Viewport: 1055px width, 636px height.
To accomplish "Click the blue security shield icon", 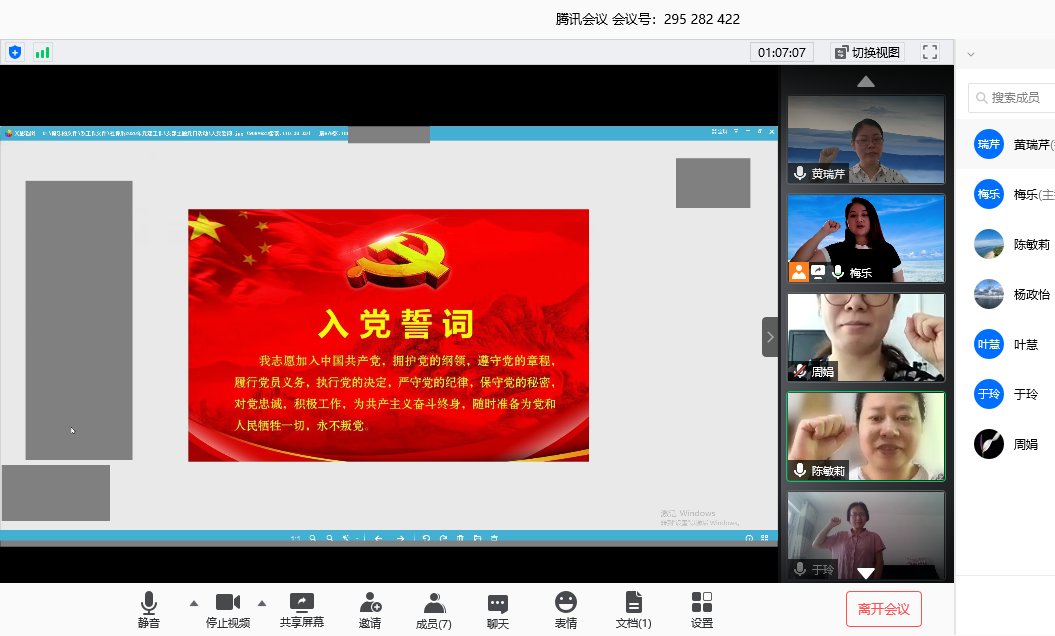I will tap(14, 52).
